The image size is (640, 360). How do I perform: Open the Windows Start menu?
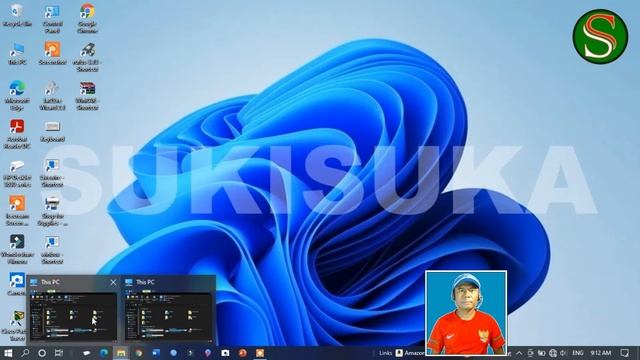point(8,353)
